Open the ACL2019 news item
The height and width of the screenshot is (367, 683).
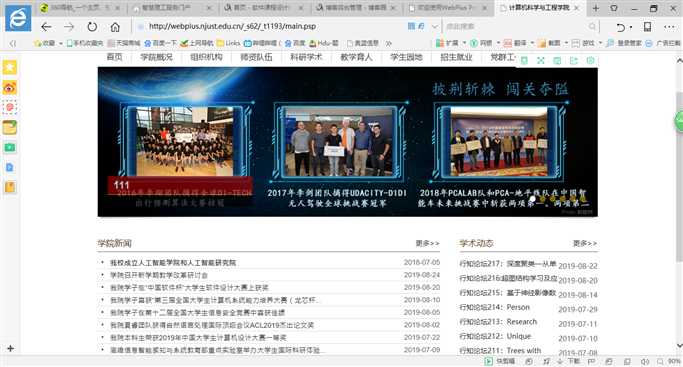(212, 325)
